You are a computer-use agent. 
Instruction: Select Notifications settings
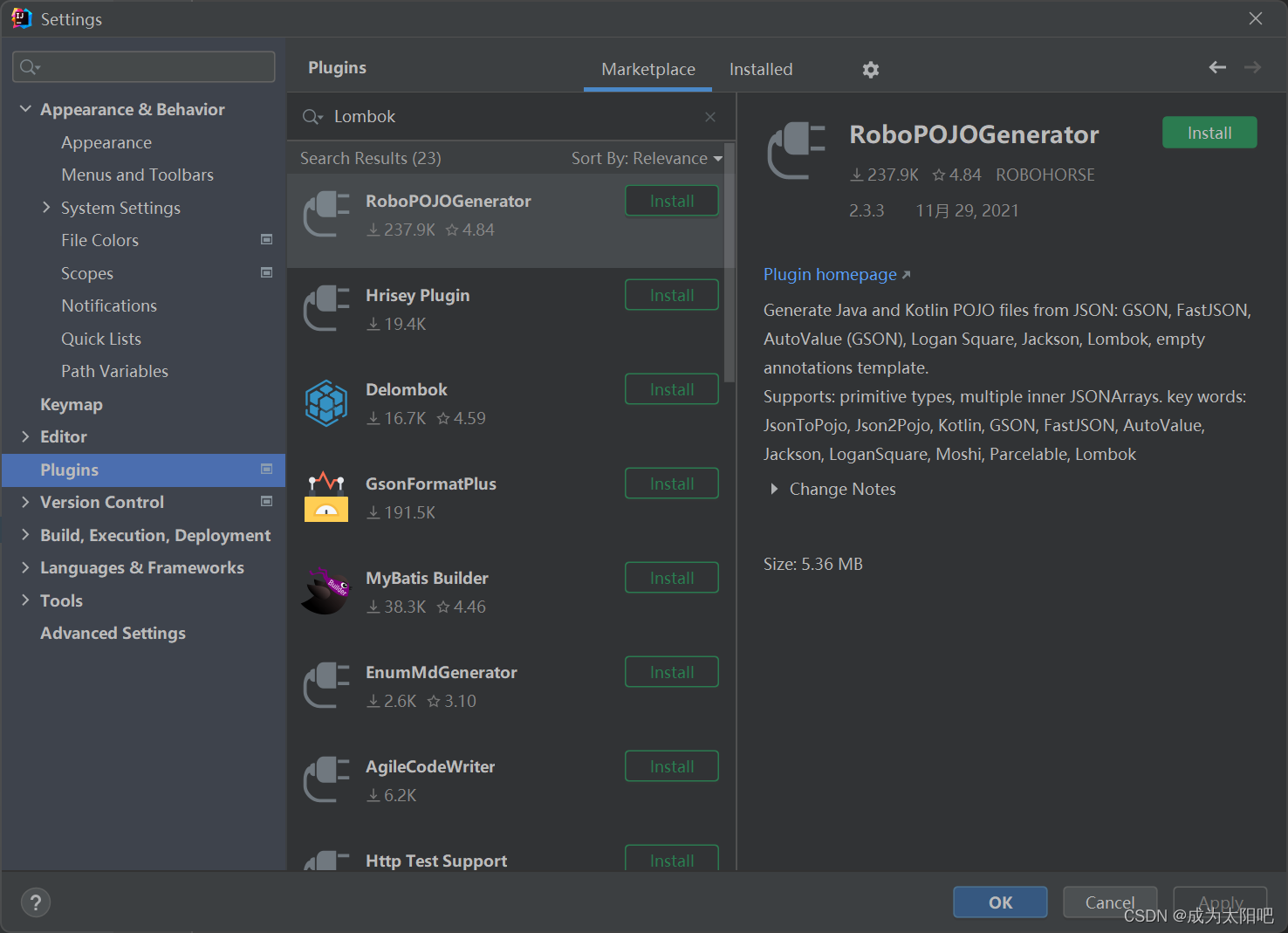(109, 305)
